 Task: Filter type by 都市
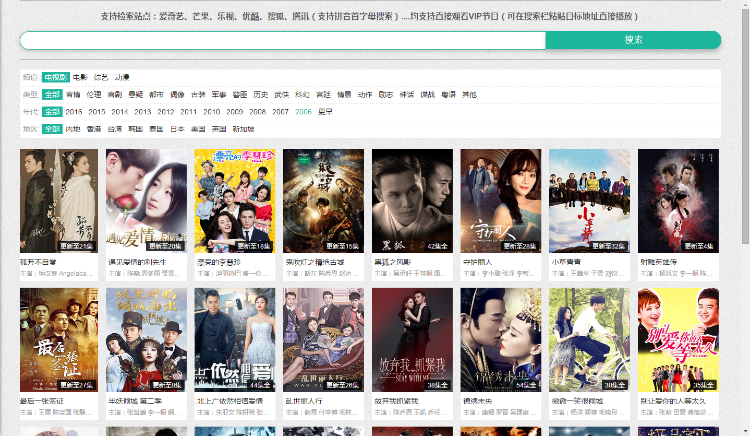coord(156,95)
